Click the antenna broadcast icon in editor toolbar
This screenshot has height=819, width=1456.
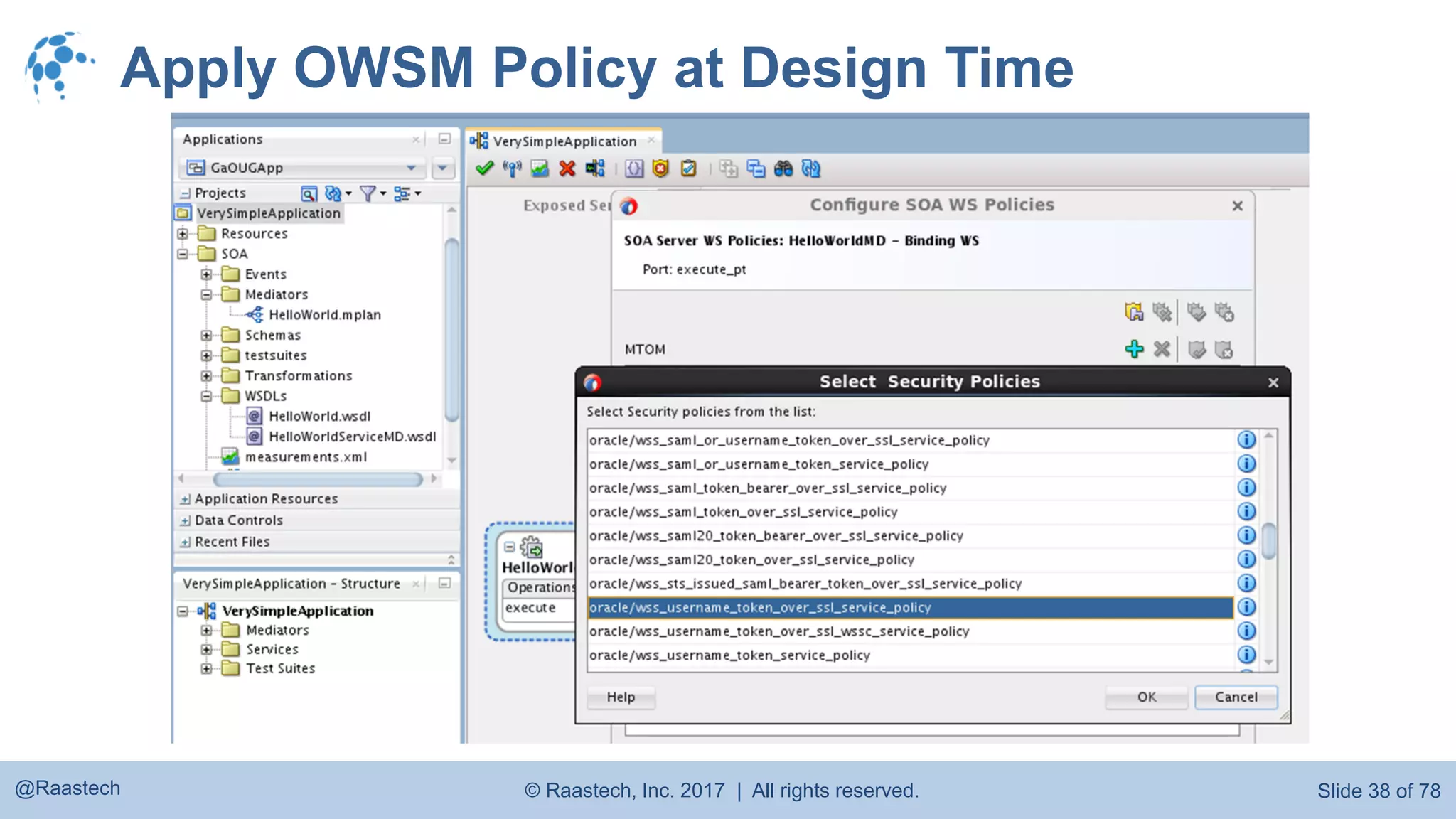[512, 168]
